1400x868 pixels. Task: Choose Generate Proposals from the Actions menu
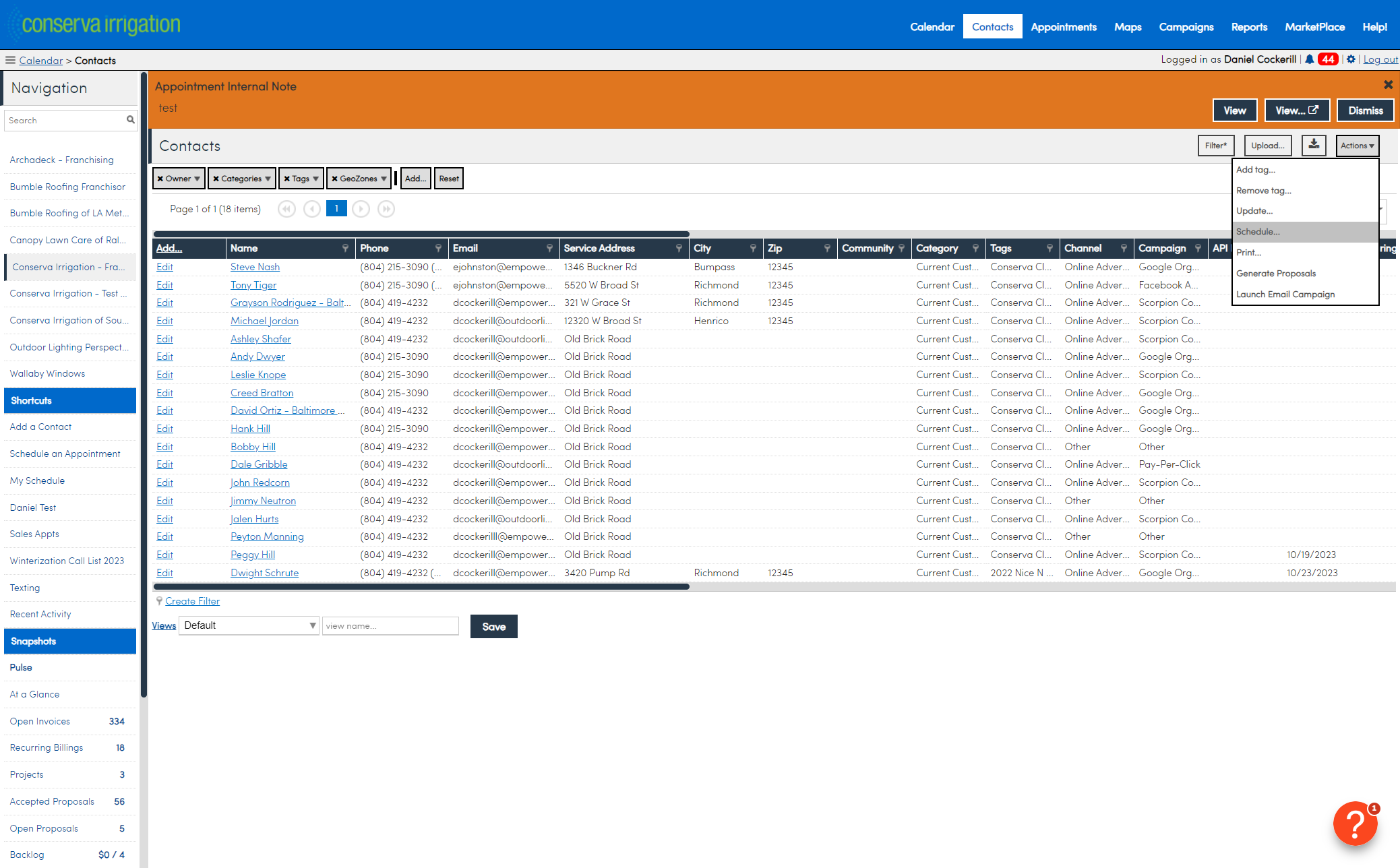pos(1305,274)
